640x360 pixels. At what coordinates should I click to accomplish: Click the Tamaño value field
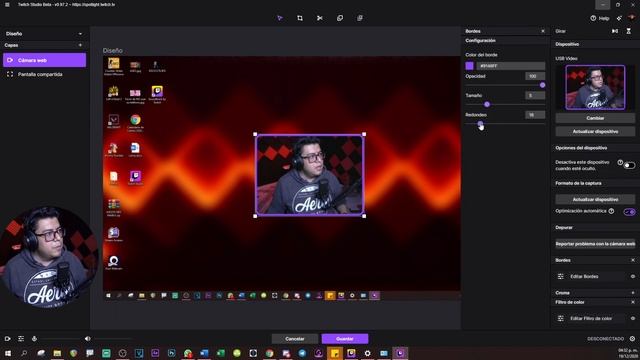[x=535, y=96]
